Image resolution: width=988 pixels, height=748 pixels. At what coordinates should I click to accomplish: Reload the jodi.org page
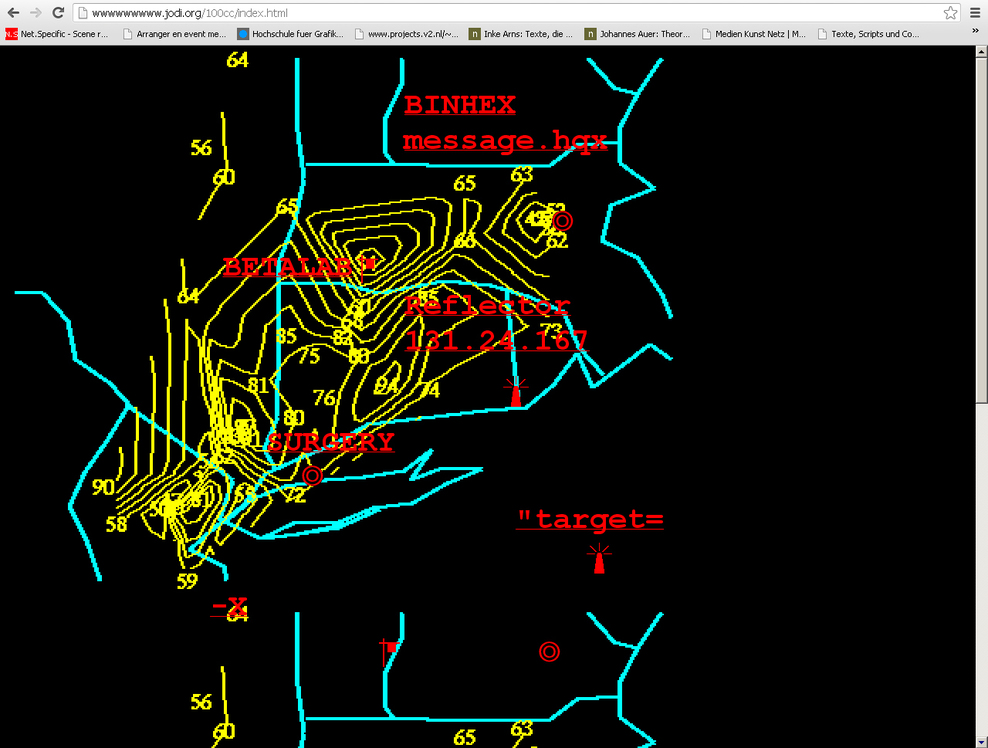[58, 13]
